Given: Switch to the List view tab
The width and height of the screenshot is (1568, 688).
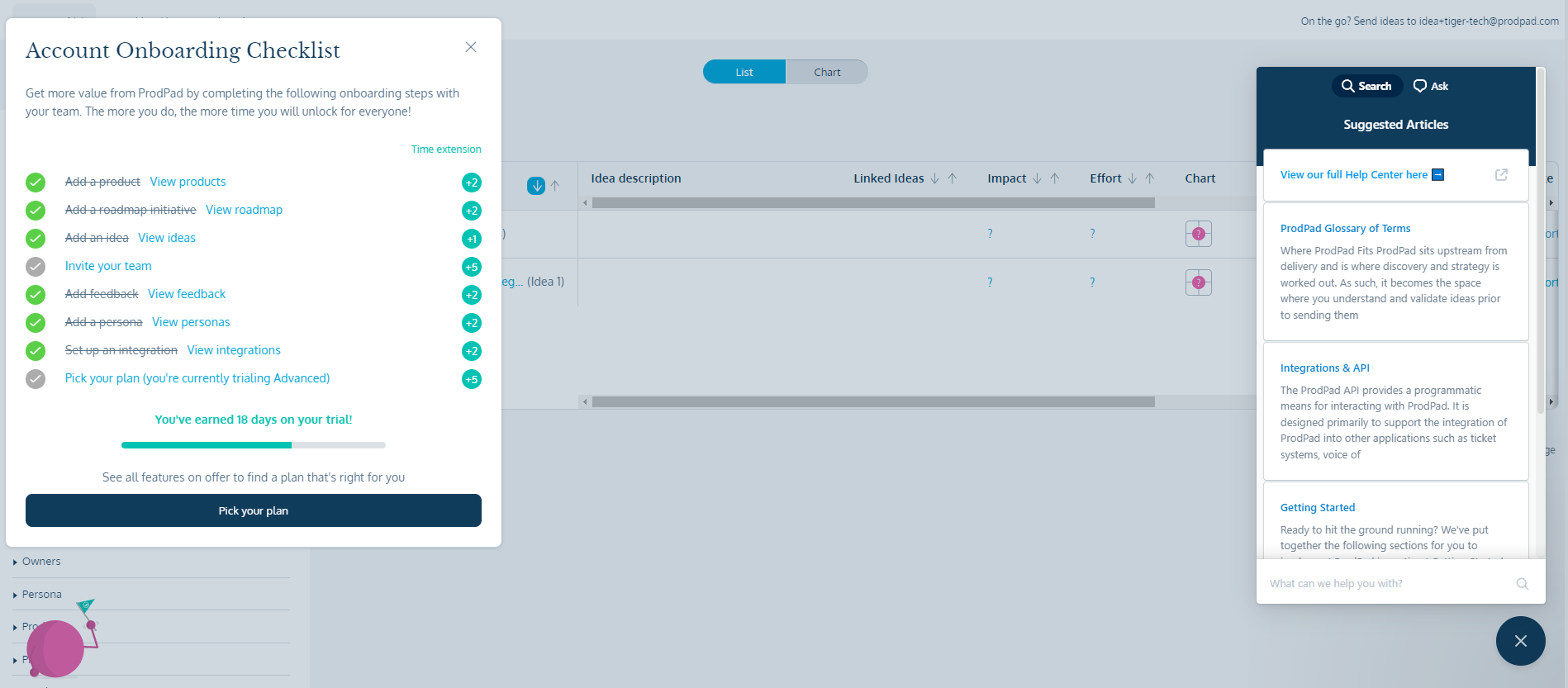Looking at the screenshot, I should tap(744, 72).
